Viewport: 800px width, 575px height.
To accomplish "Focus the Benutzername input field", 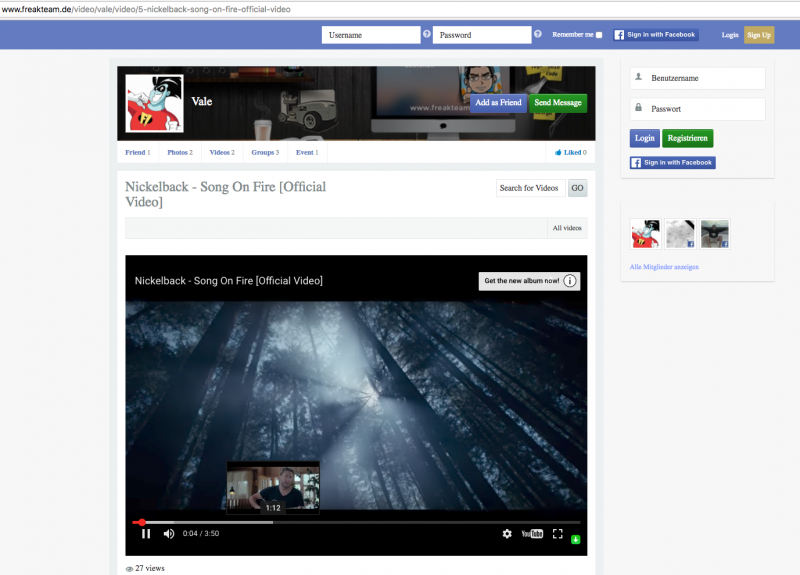I will click(697, 78).
